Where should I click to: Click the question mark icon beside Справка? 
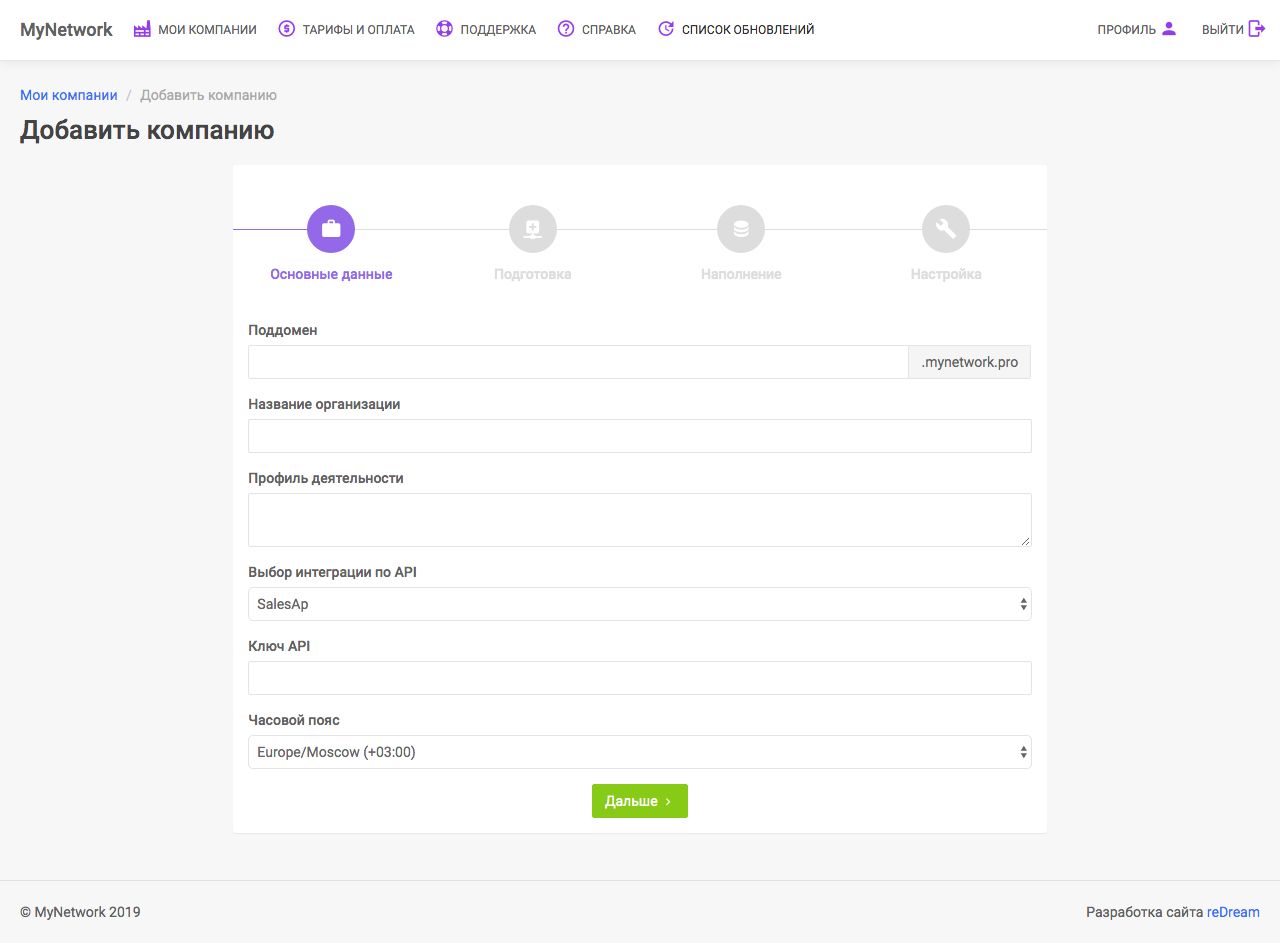click(x=566, y=29)
